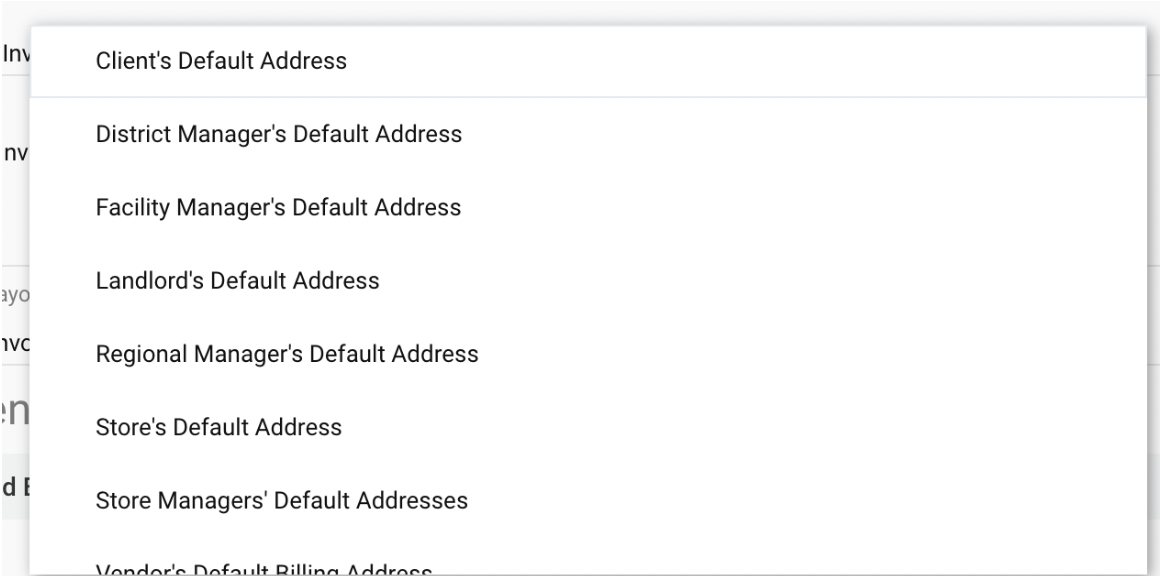The width and height of the screenshot is (1160, 576).
Task: Select the option mentioning Facility Manager
Action: 278,208
